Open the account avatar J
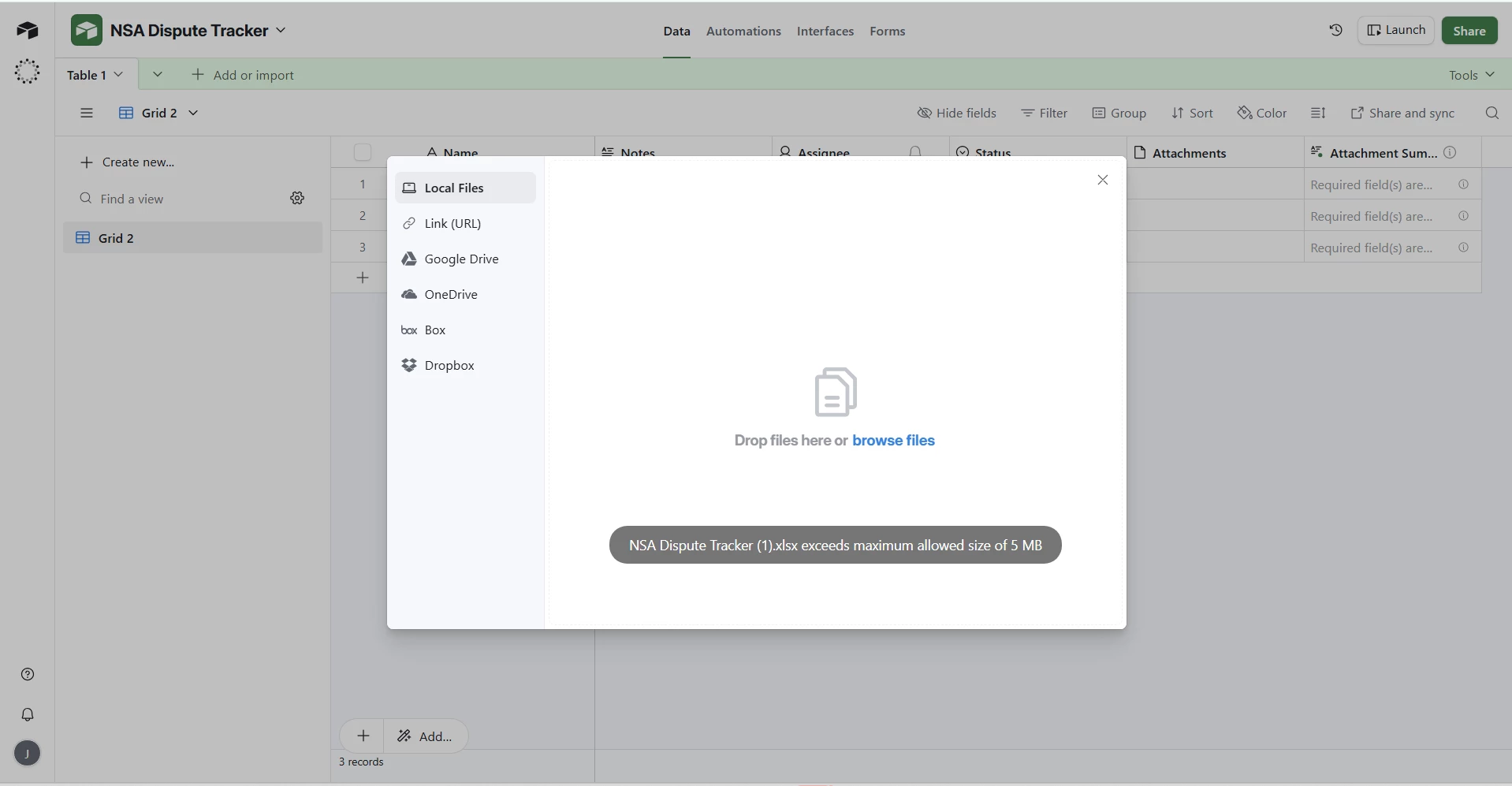Viewport: 1512px width, 786px height. 28,753
